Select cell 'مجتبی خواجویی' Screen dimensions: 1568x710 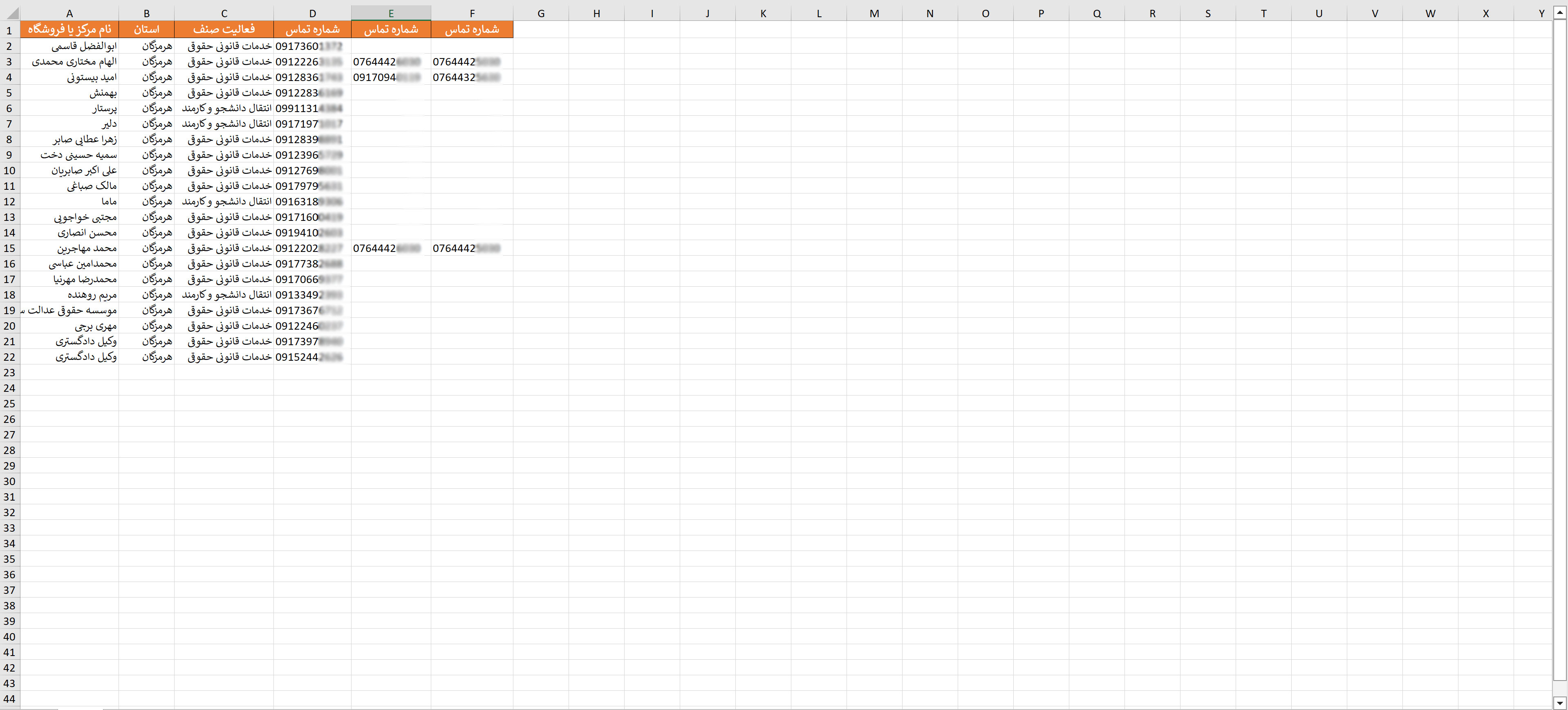click(69, 217)
